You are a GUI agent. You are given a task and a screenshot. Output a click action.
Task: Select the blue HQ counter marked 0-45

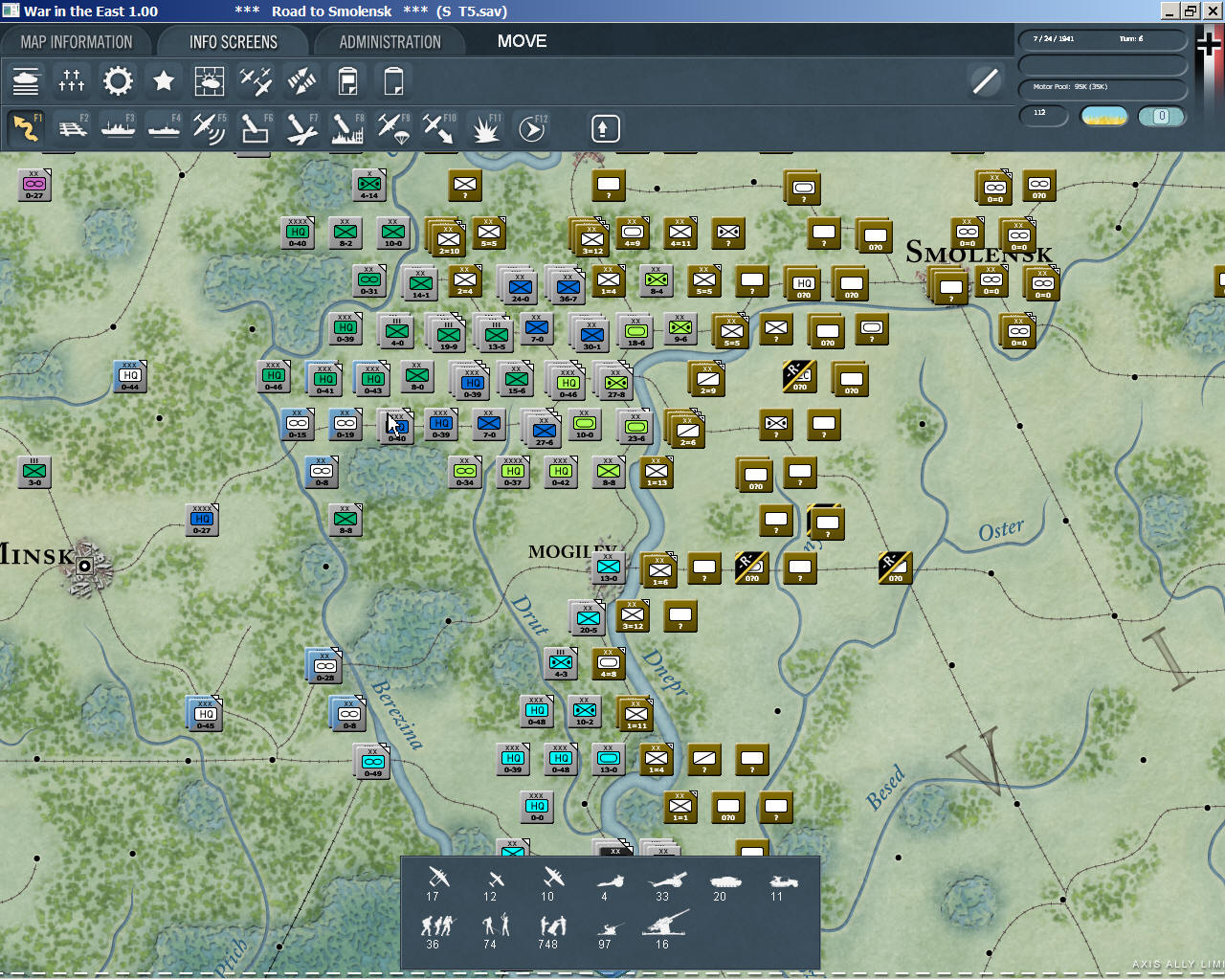[206, 715]
